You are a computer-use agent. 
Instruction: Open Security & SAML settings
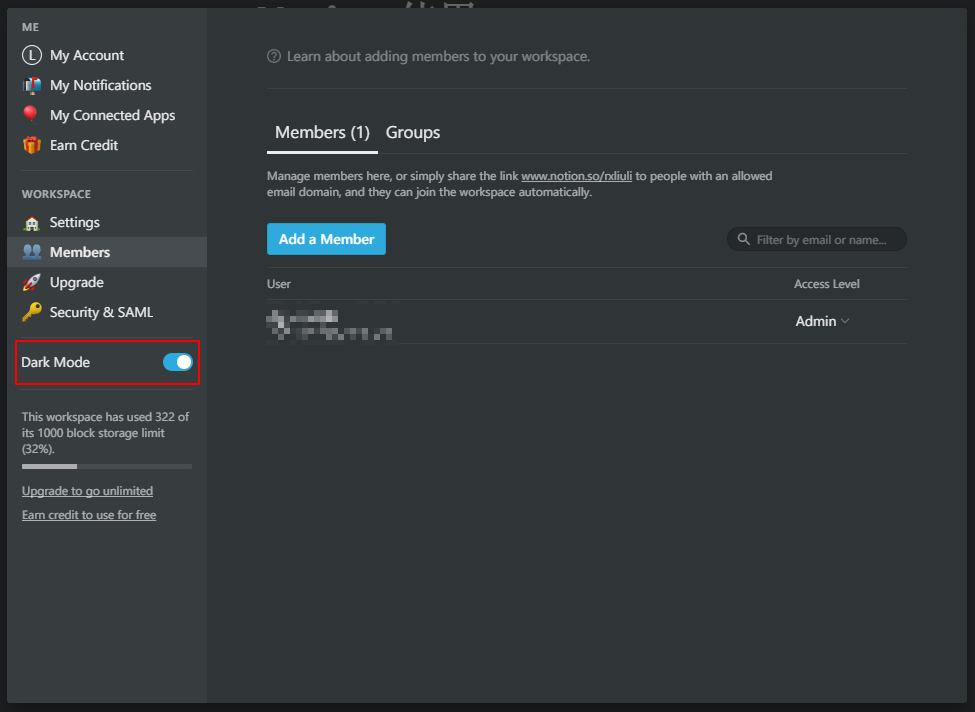tap(107, 312)
